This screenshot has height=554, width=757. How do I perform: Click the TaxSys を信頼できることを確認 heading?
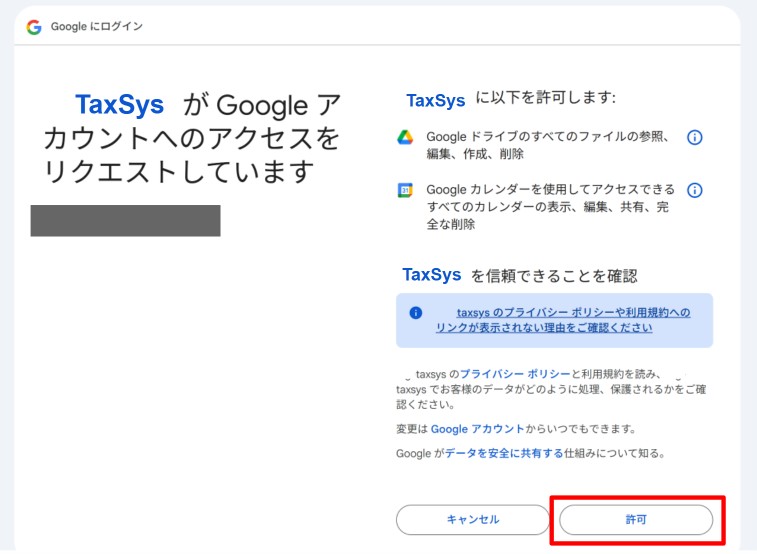coord(520,275)
